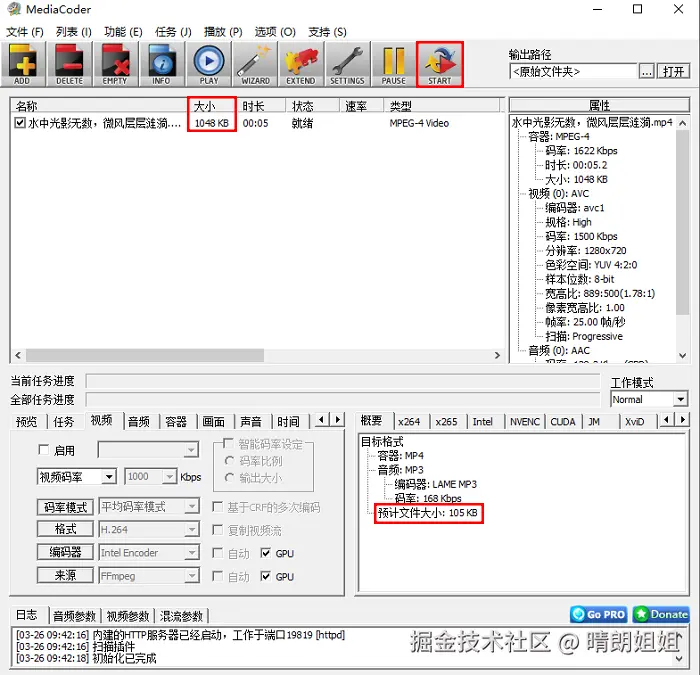Click the output path input field
The width and height of the screenshot is (700, 675).
click(573, 71)
